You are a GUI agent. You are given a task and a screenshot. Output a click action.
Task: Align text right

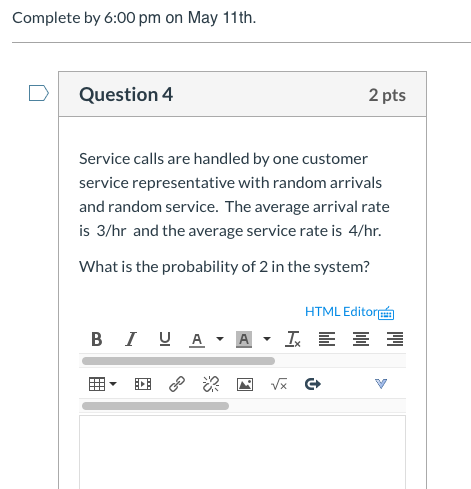[395, 339]
